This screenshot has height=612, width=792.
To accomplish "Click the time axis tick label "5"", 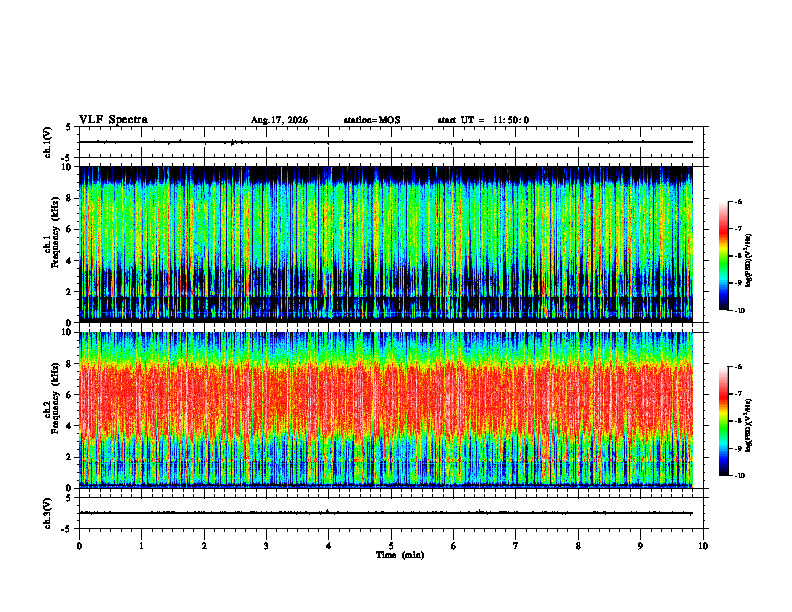I will (x=391, y=546).
